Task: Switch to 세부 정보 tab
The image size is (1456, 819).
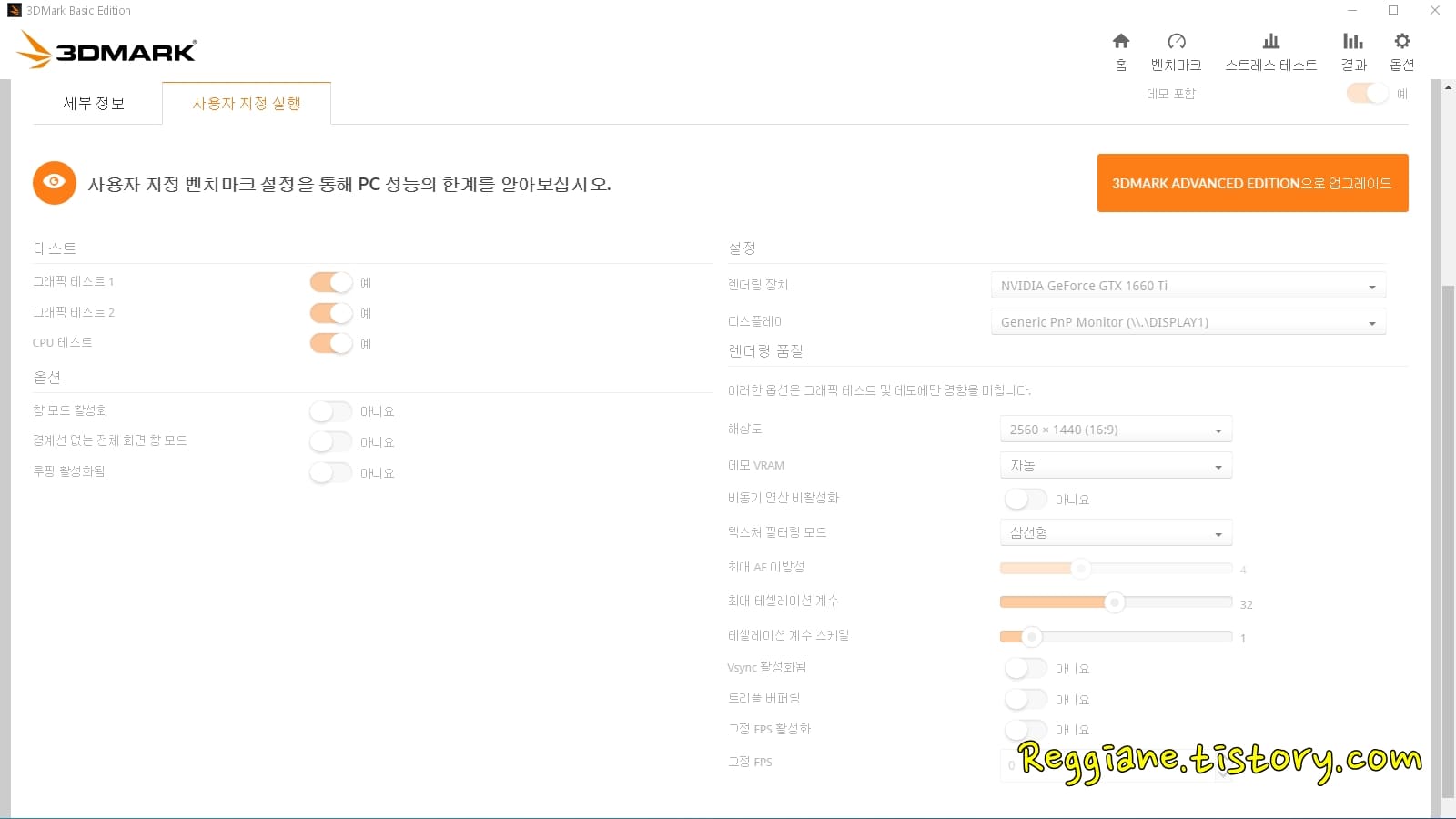Action: click(94, 104)
